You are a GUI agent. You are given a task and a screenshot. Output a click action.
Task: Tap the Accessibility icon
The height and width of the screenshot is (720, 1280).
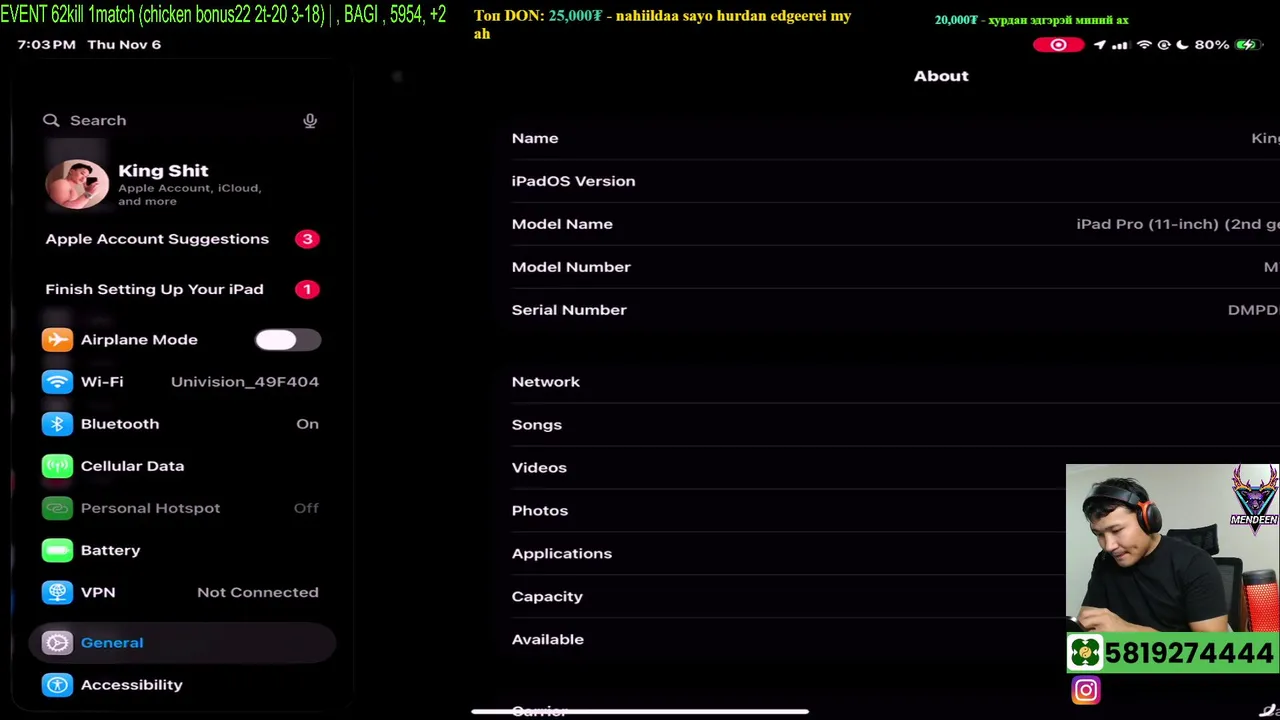coord(57,685)
